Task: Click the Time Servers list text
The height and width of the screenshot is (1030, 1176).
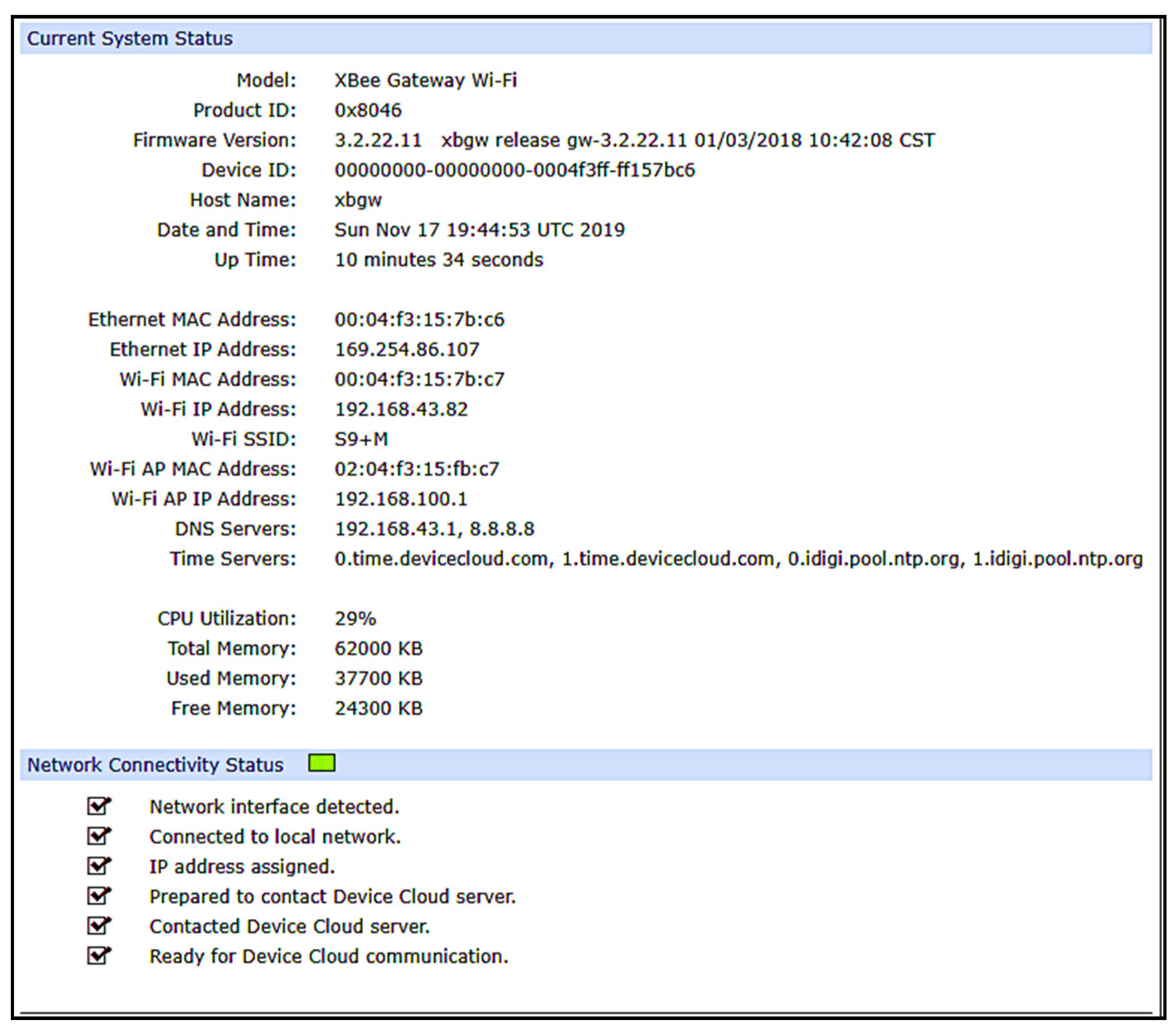Action: (x=738, y=559)
